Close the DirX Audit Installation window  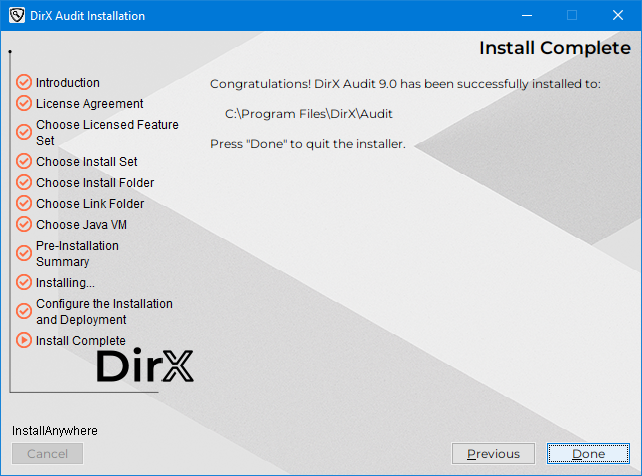coord(618,16)
